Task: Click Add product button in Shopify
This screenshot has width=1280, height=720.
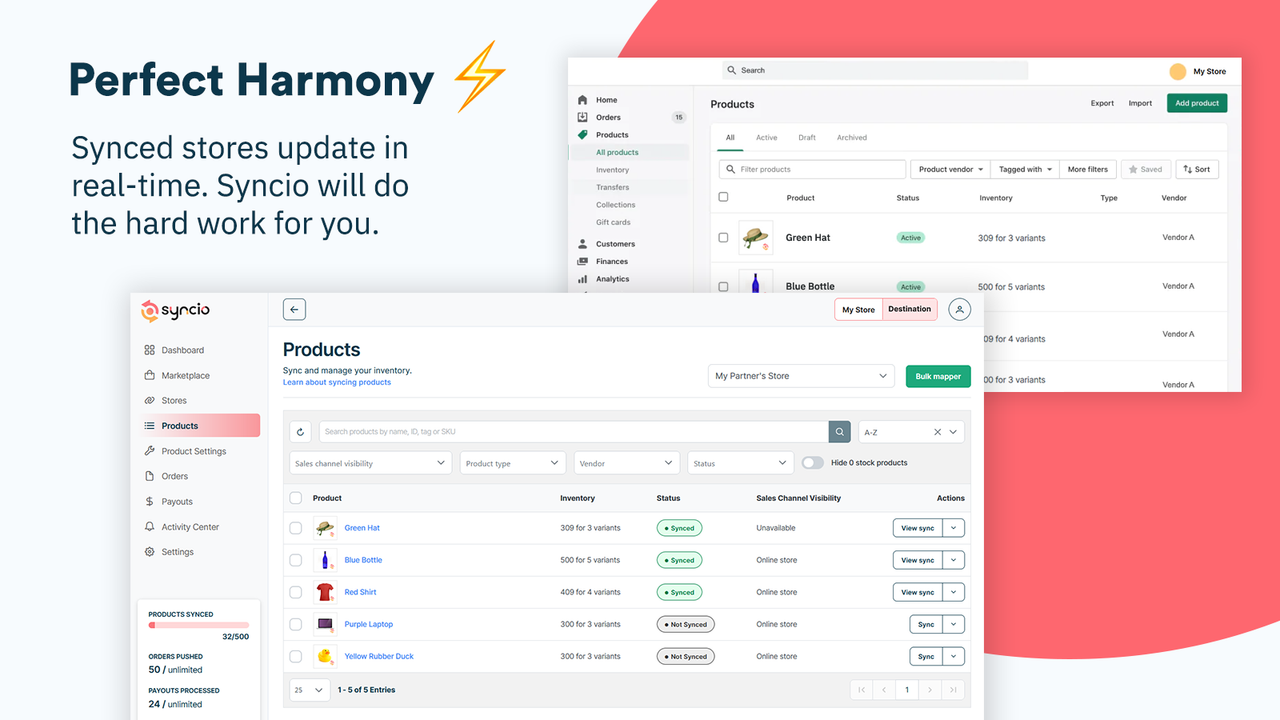Action: (1197, 103)
